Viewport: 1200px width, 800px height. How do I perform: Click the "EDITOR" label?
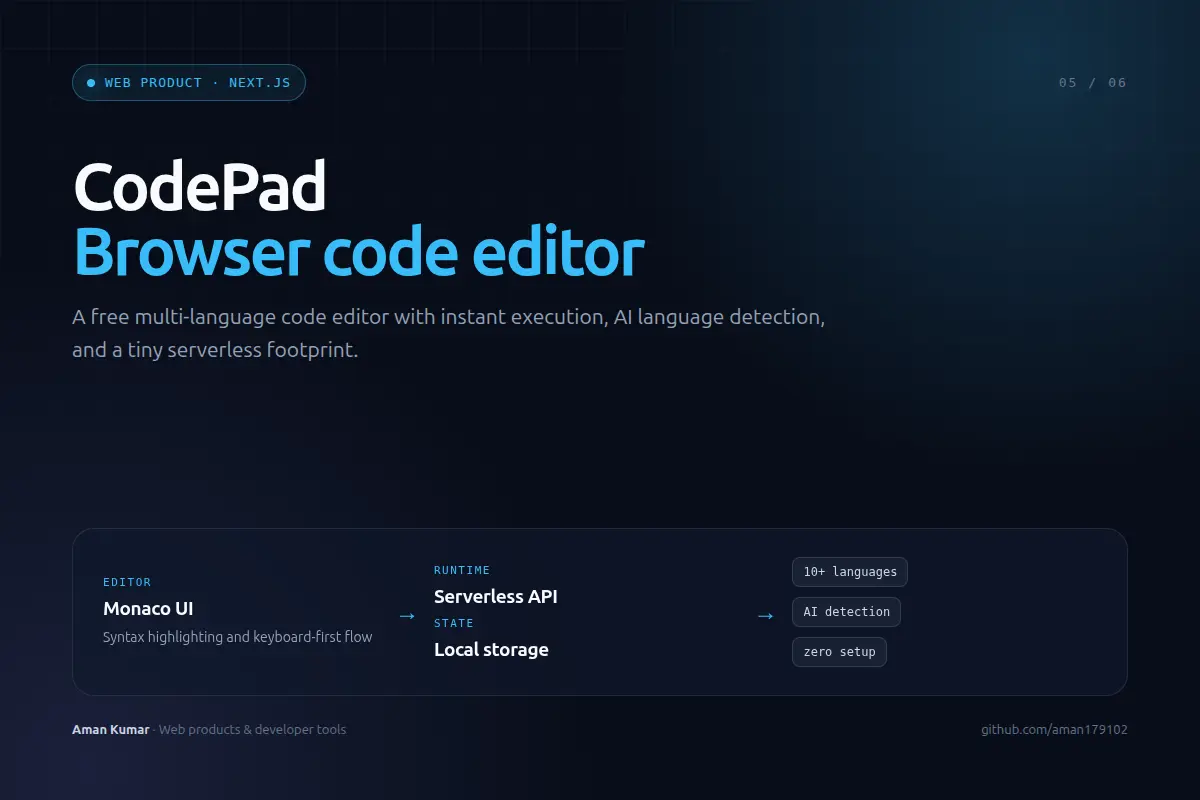[x=127, y=582]
